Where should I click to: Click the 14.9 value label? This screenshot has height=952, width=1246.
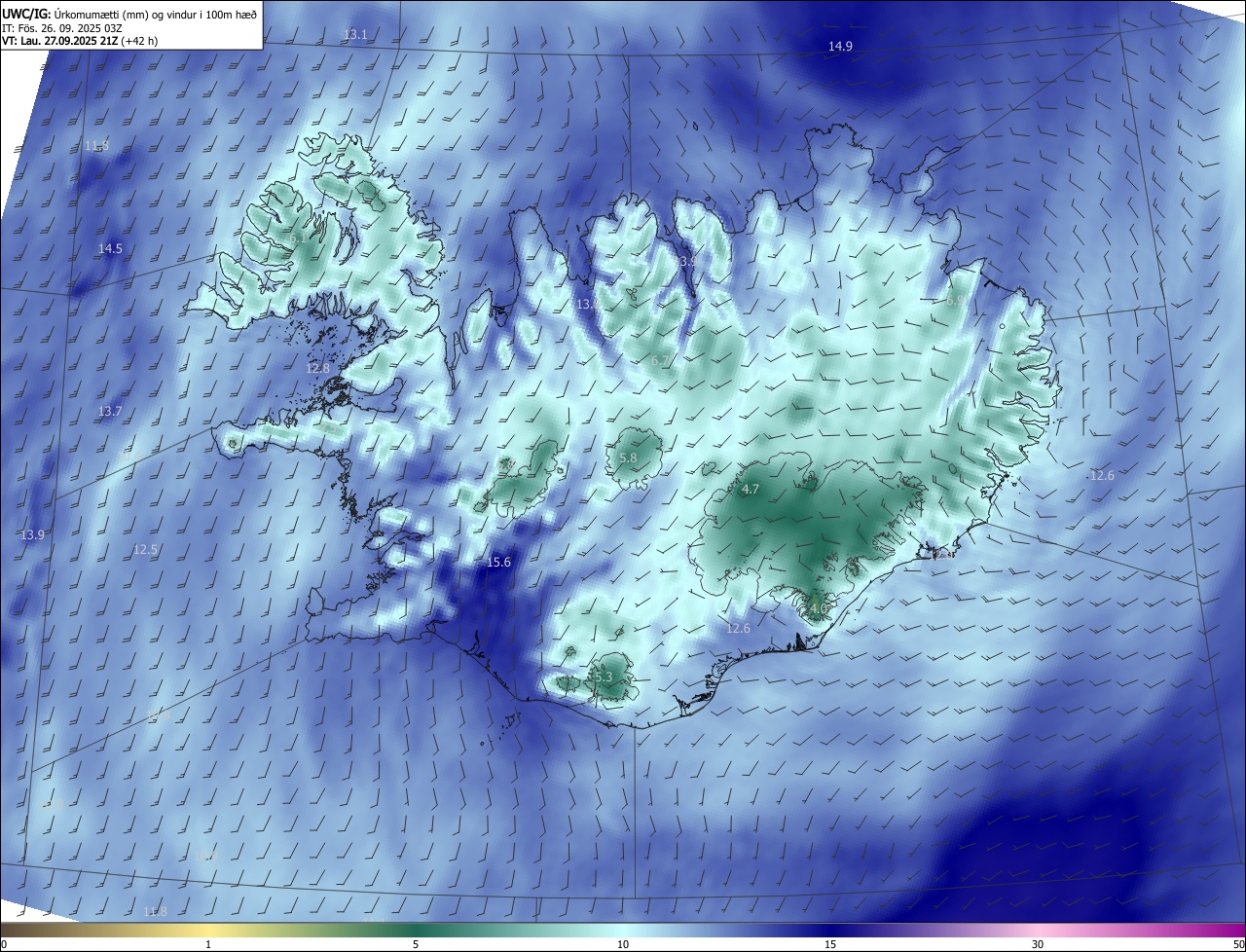(x=840, y=47)
